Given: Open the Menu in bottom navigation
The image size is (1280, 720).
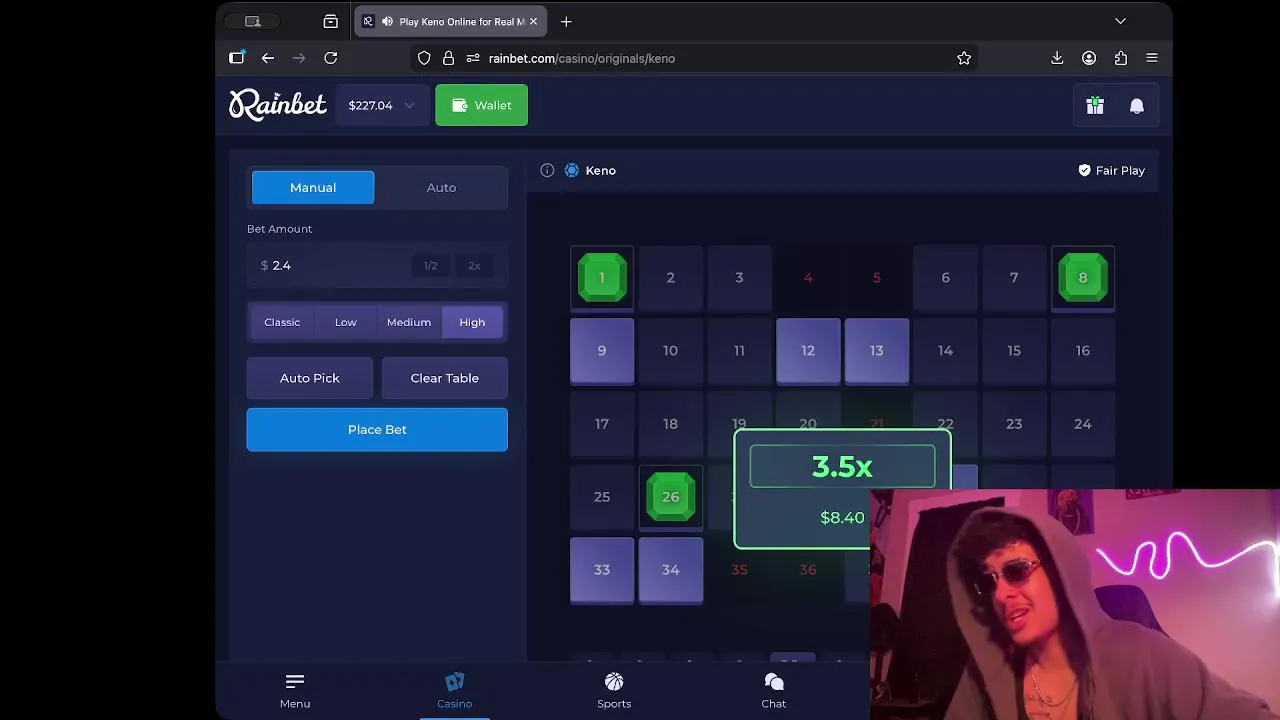Looking at the screenshot, I should tap(295, 690).
